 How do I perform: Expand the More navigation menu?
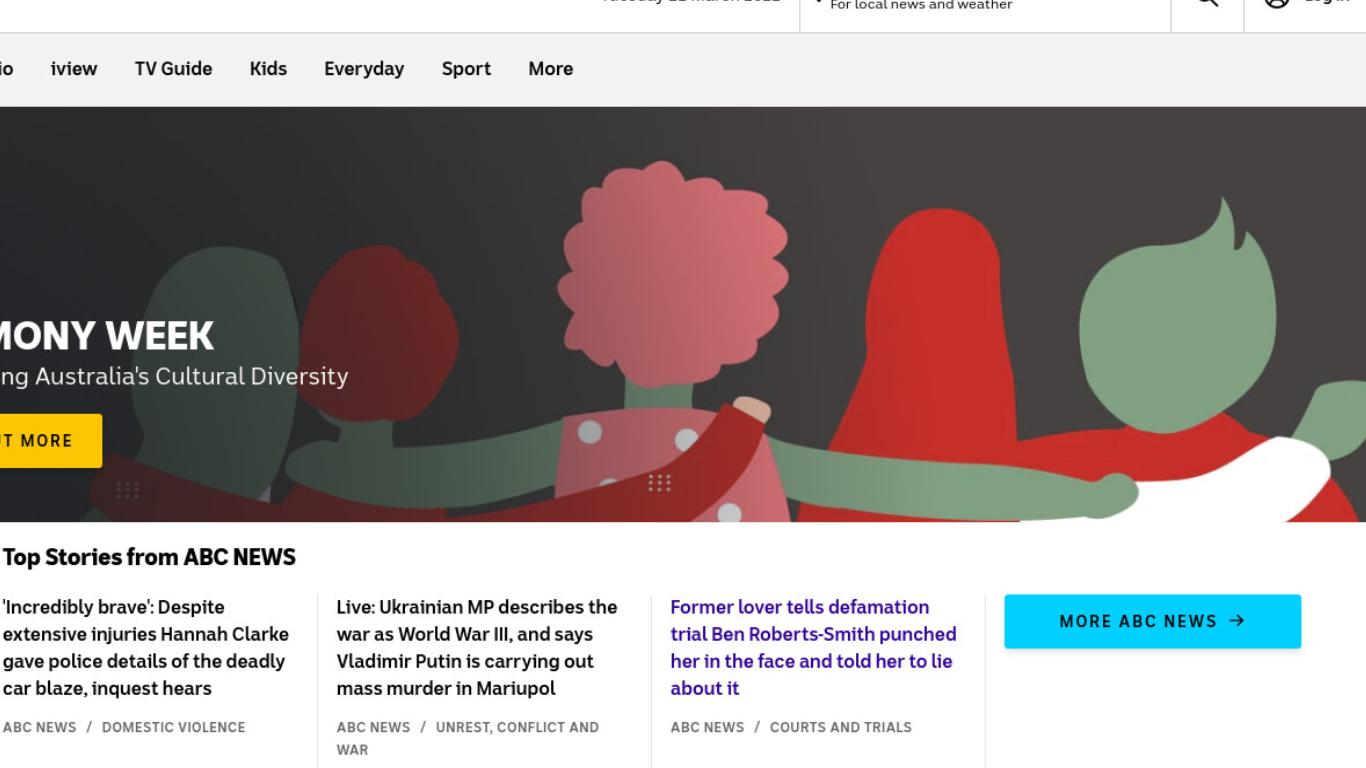pos(551,69)
